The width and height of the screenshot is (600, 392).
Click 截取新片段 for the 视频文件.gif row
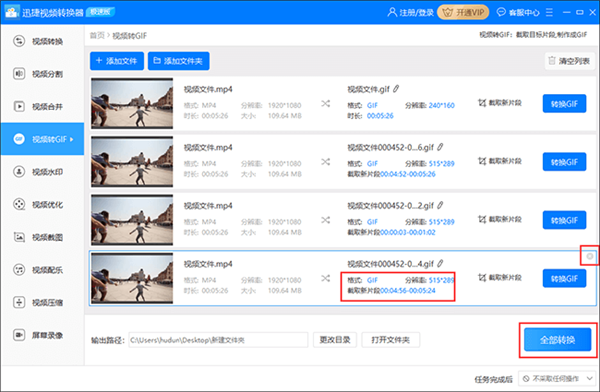500,103
